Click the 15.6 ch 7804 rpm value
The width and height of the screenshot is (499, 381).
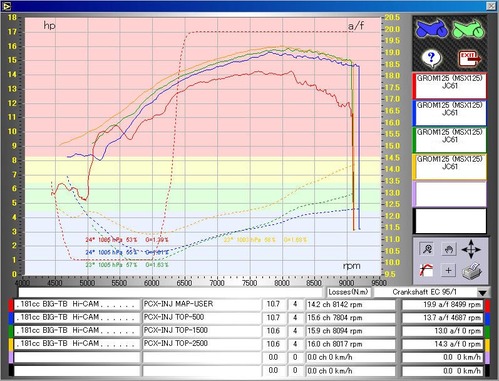point(351,318)
